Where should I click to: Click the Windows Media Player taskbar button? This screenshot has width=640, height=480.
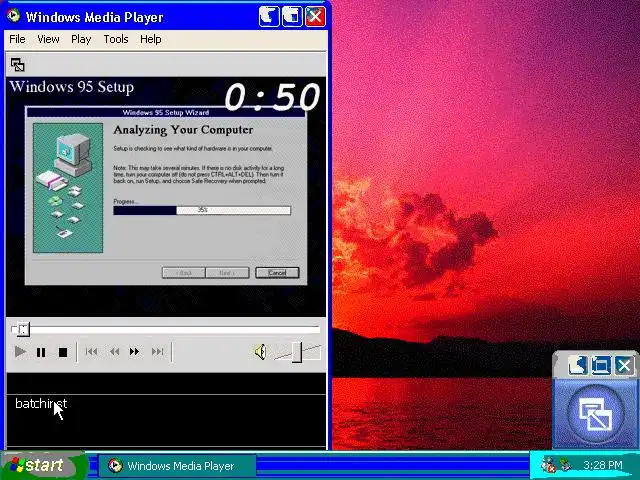point(177,466)
